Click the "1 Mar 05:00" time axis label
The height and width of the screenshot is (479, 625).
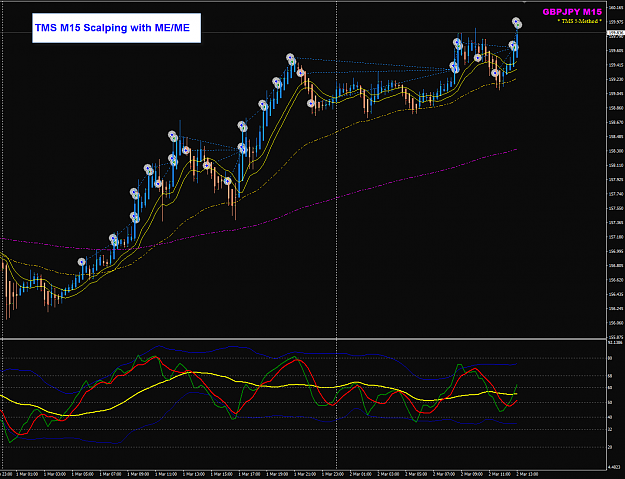(84, 474)
